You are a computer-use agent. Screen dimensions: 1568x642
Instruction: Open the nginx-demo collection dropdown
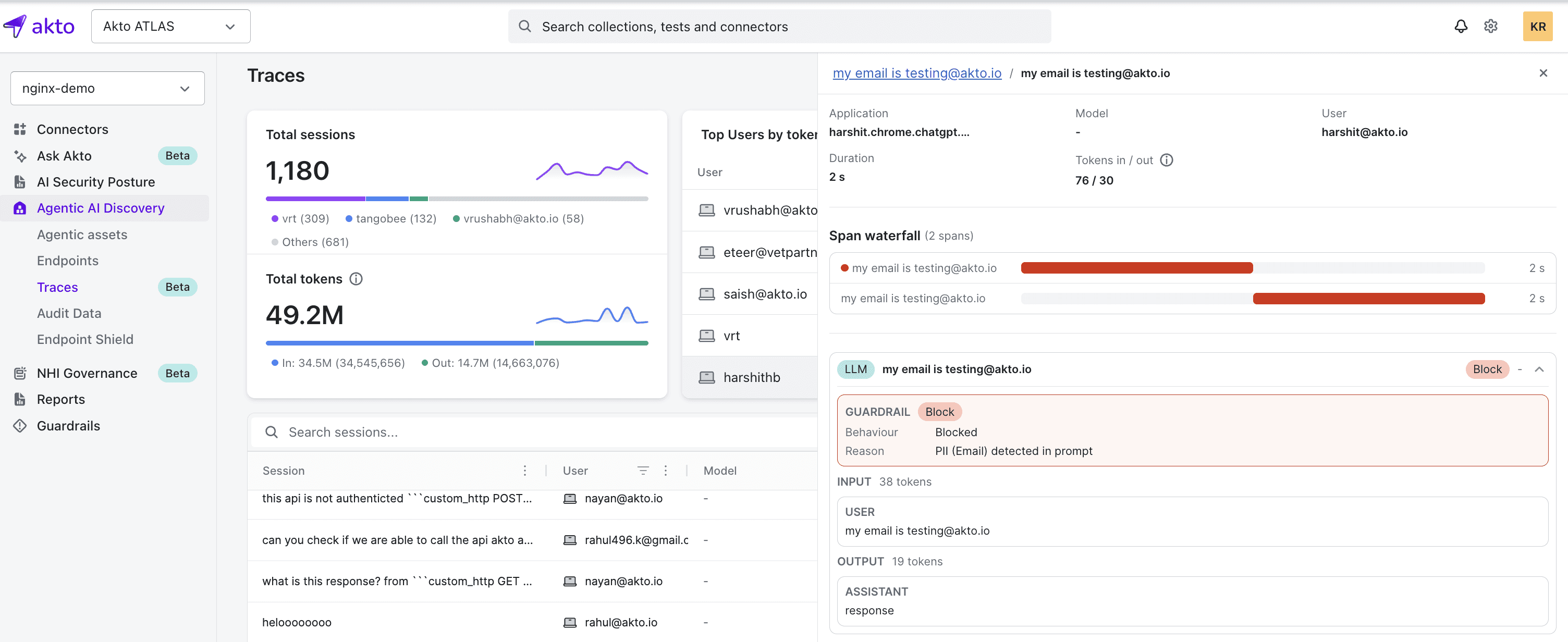(107, 88)
